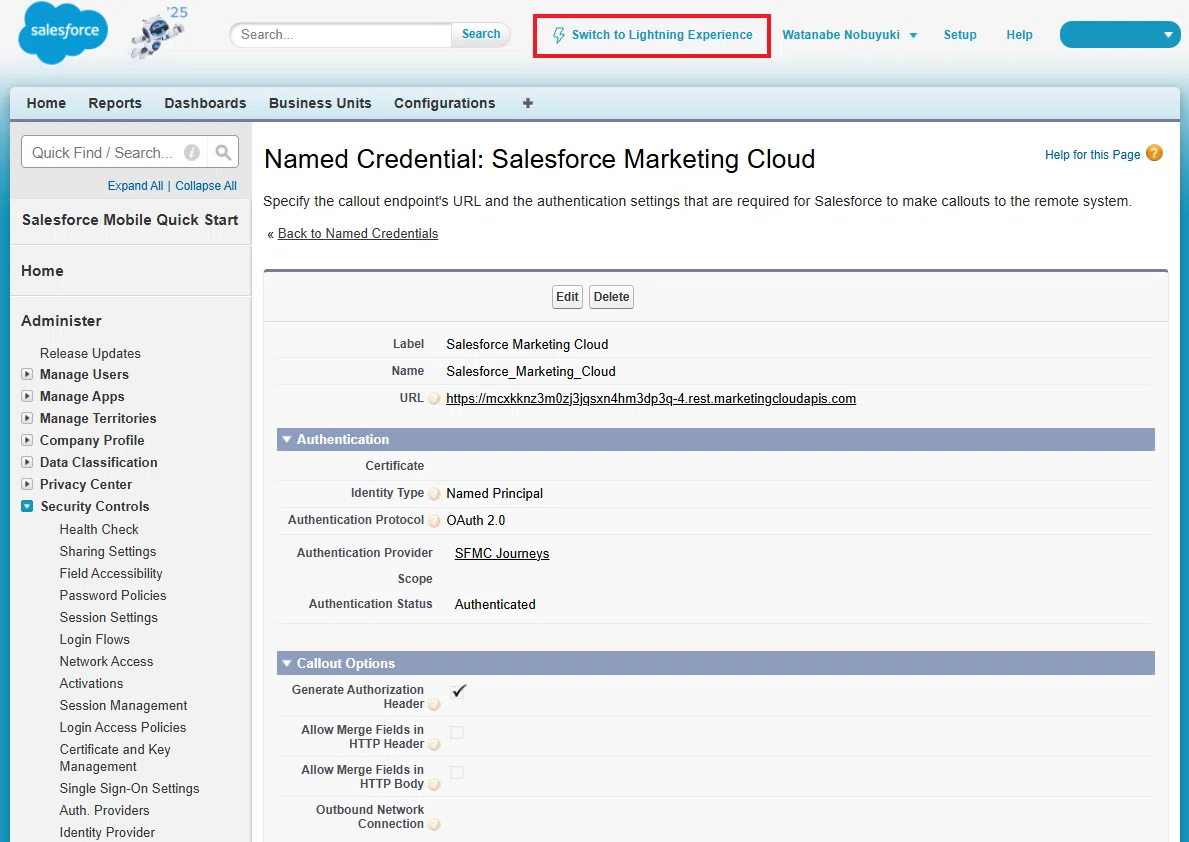Click the help bubble for Outbound Network Connection
Screen dimensions: 1189x842
click(434, 825)
